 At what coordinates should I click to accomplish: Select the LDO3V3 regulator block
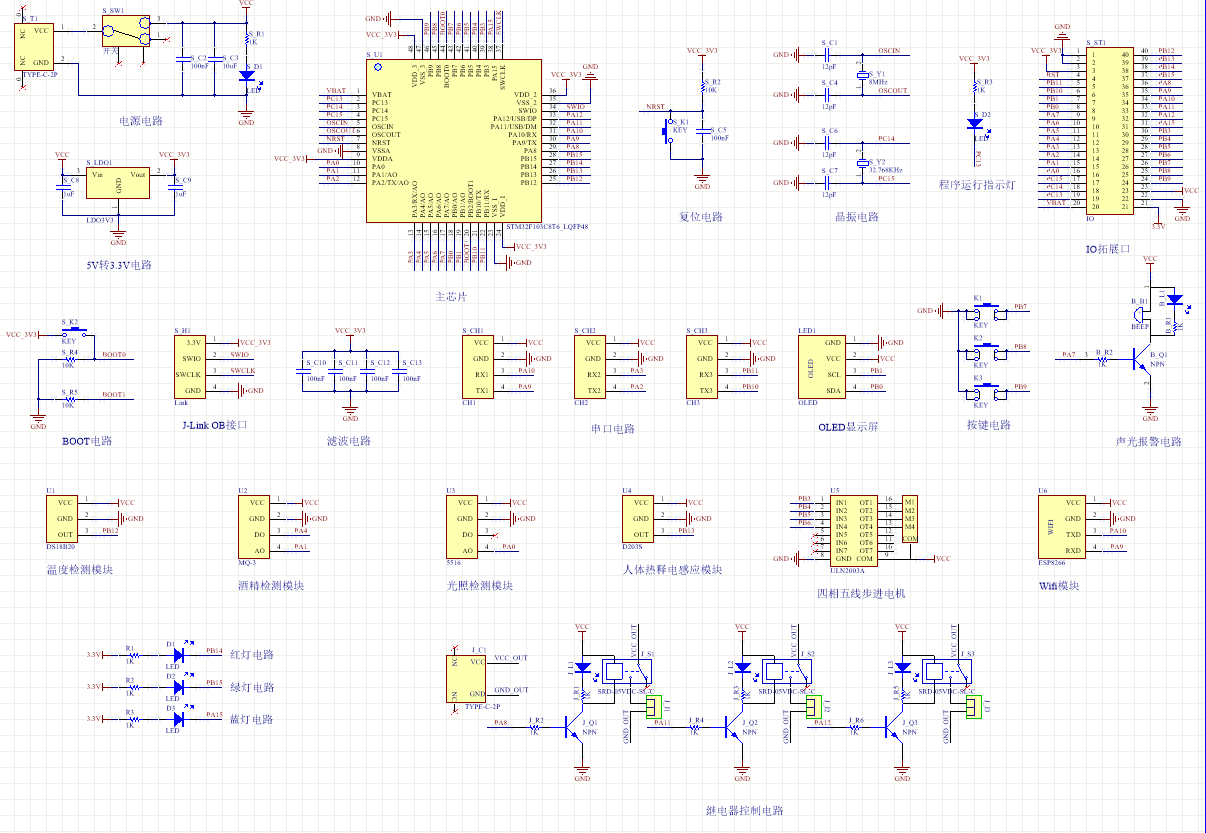pos(118,182)
